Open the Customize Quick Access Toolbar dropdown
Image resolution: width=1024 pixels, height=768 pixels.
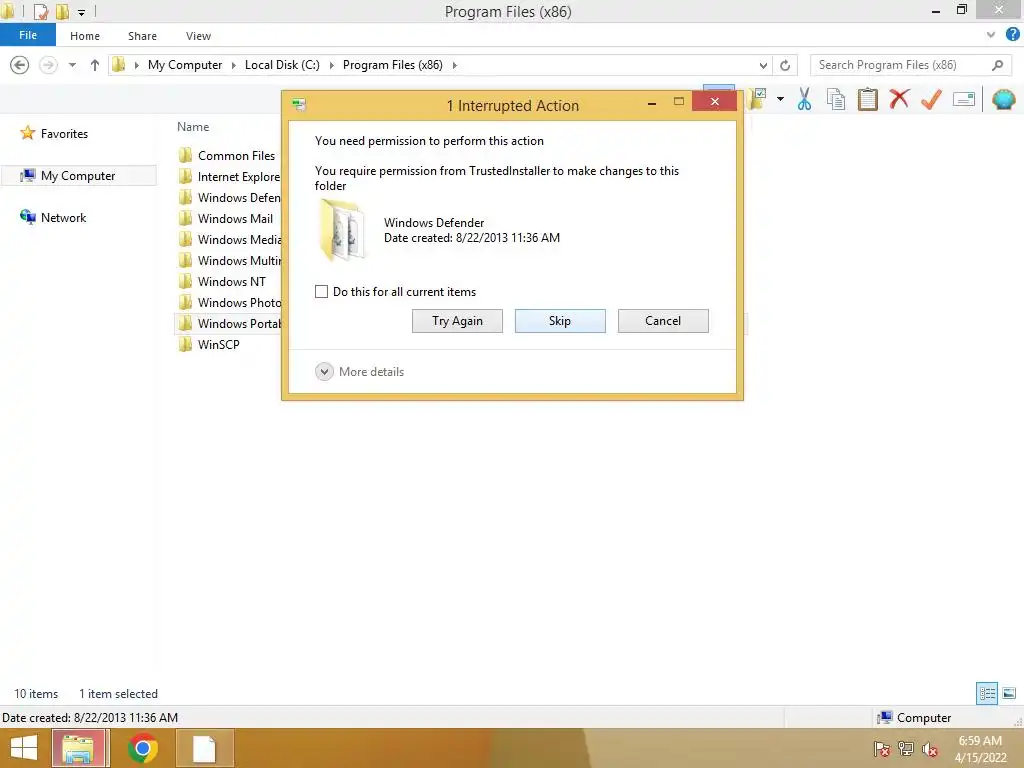pyautogui.click(x=82, y=12)
